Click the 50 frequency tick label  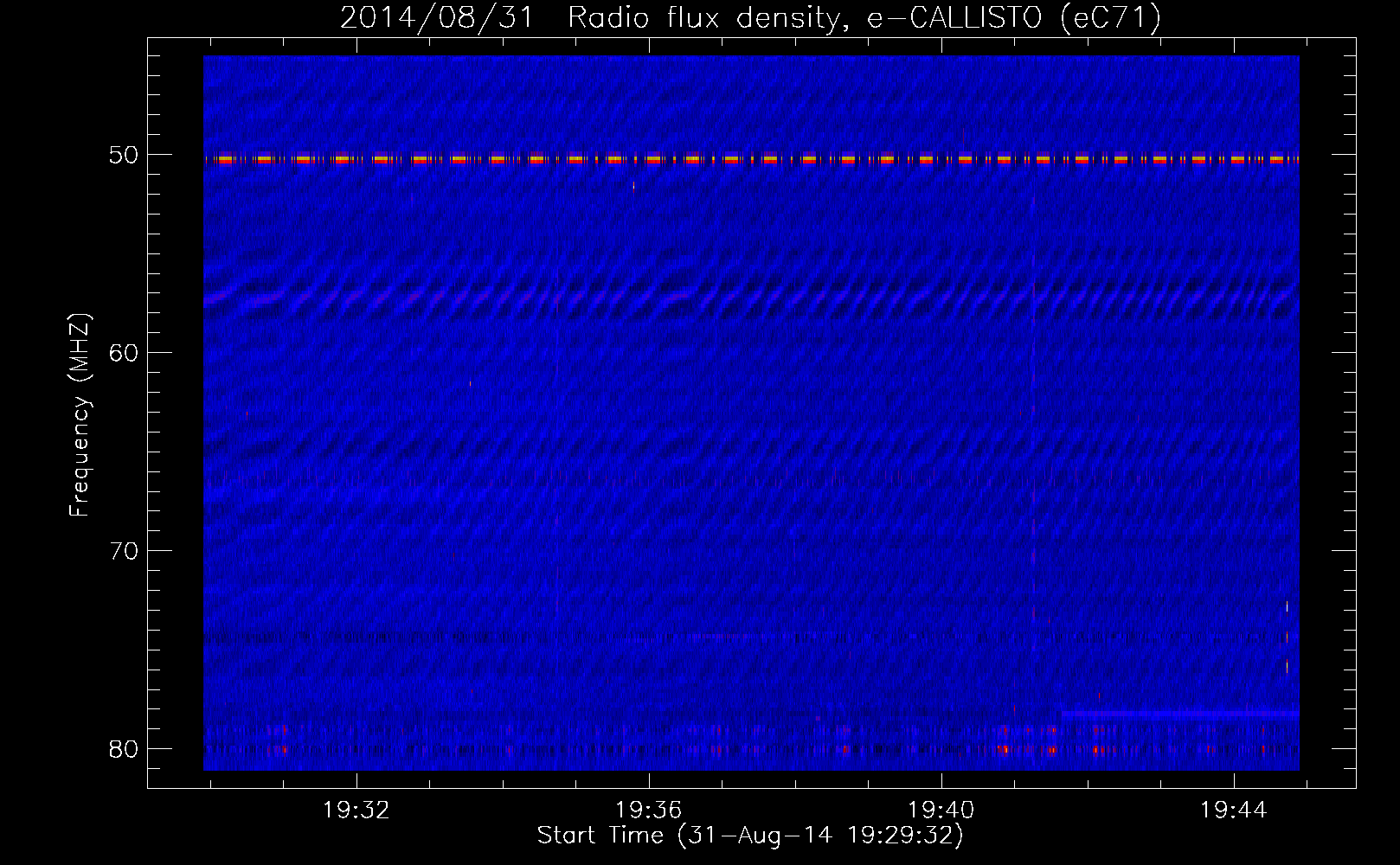(x=124, y=156)
